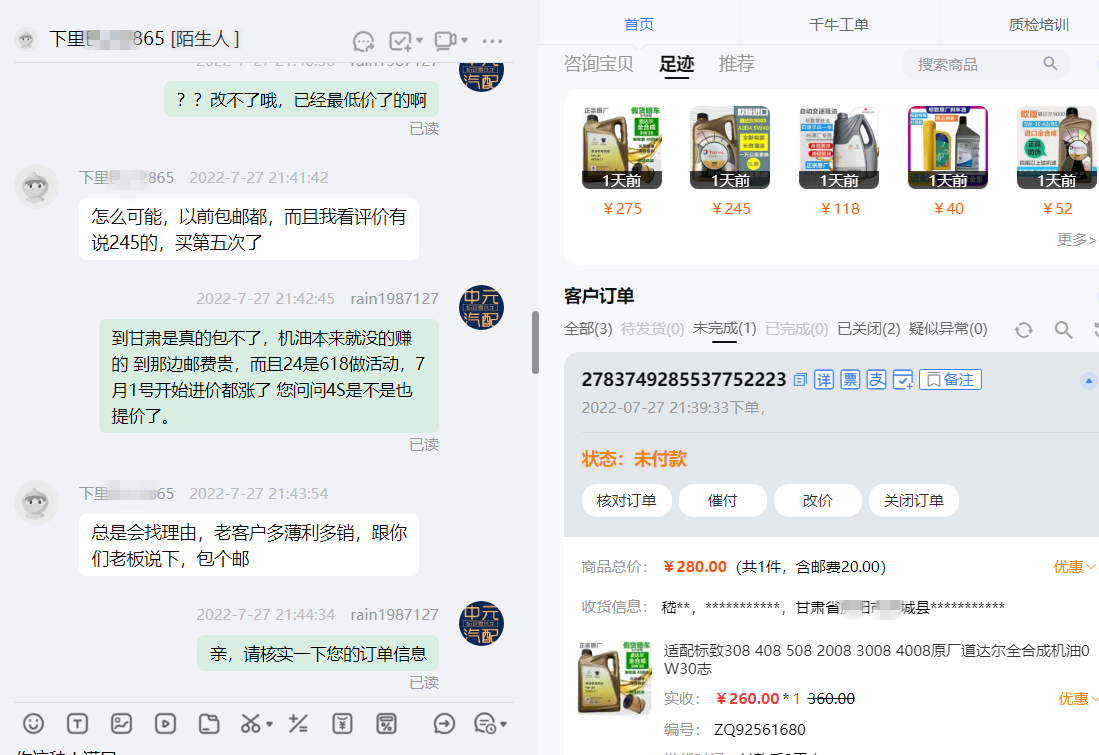1099x755 pixels.
Task: Click the play-button video icon in chat toolbar
Action: click(165, 723)
